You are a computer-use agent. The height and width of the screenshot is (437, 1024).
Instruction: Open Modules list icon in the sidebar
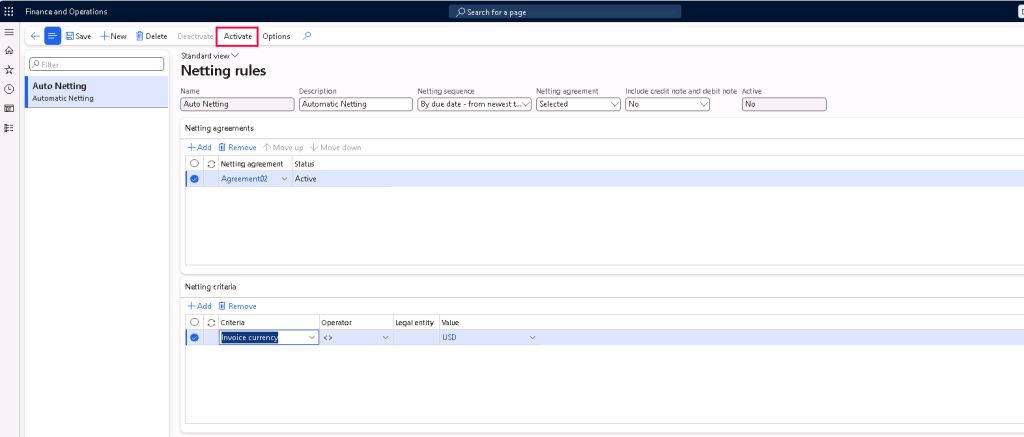[9, 128]
